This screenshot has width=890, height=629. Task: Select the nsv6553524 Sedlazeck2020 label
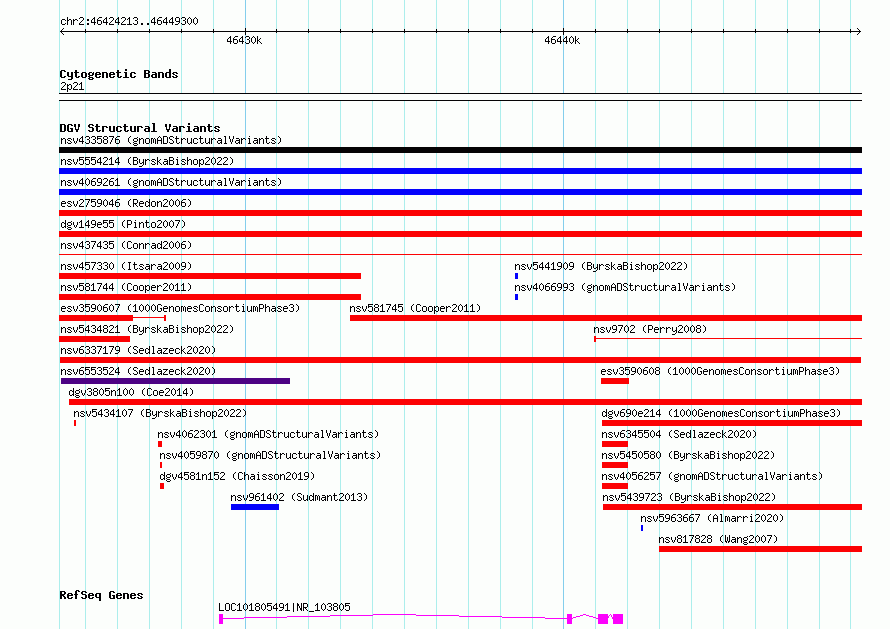(138, 371)
